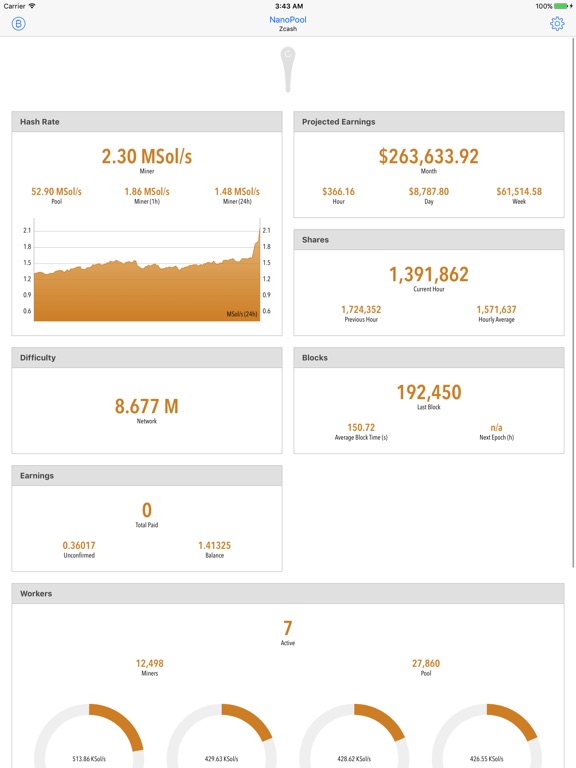
Task: Tap the 12,498 Miners count
Action: (150, 664)
